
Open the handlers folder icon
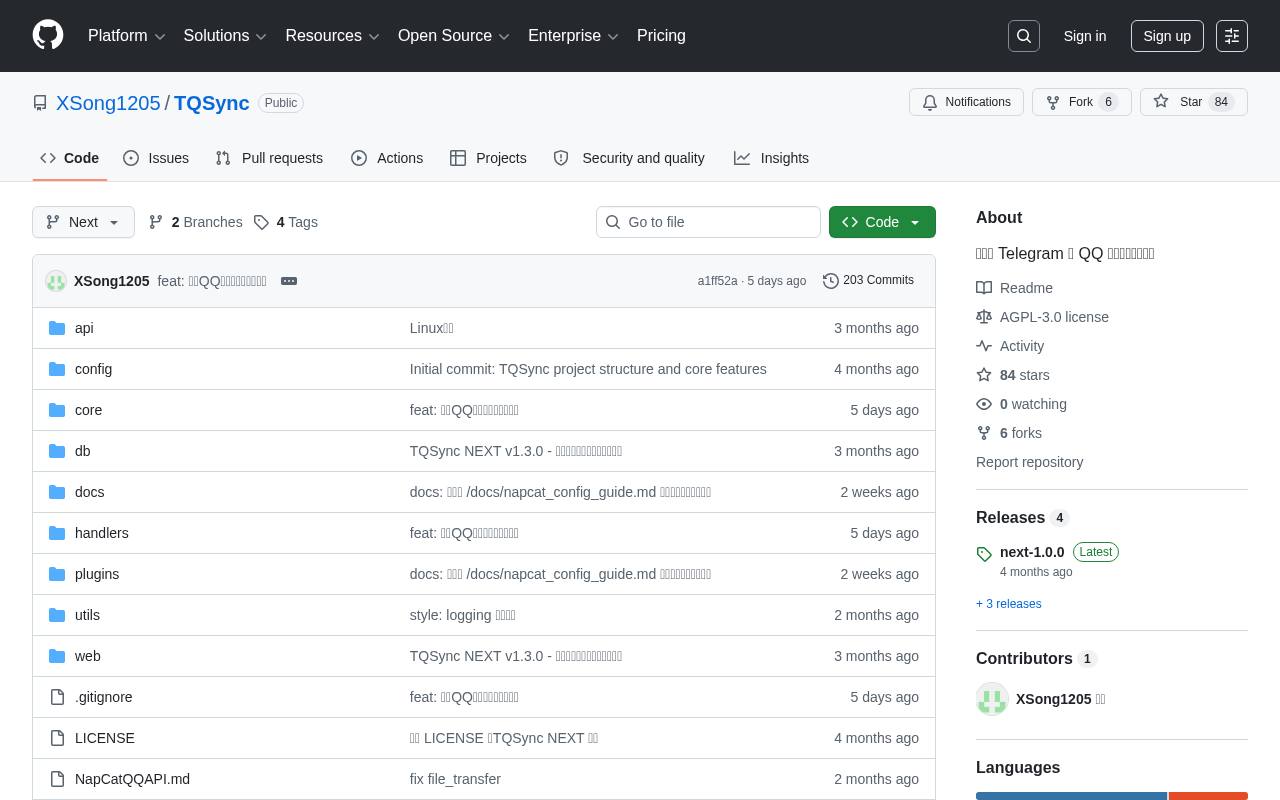tap(57, 533)
